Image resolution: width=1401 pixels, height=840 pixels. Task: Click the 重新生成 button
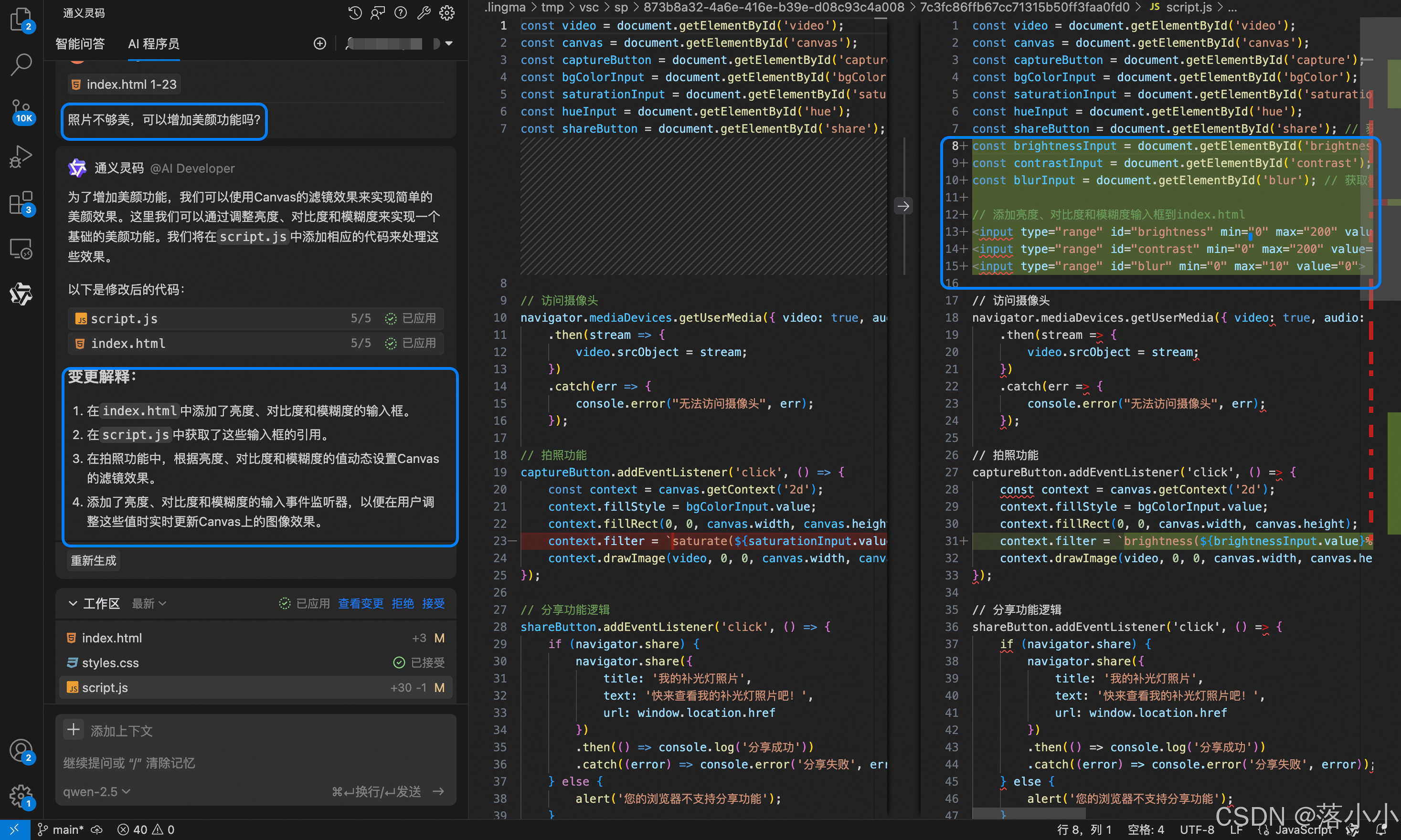[94, 560]
